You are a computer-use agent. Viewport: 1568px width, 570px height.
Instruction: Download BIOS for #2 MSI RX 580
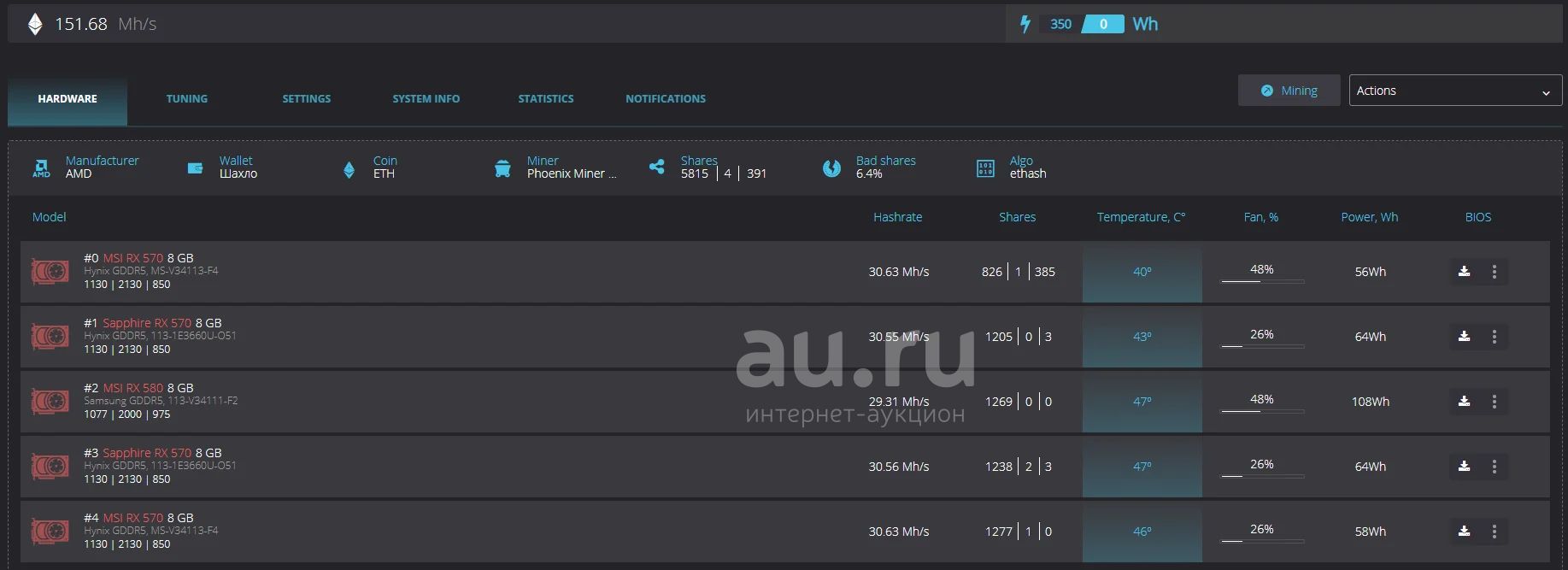[1464, 402]
